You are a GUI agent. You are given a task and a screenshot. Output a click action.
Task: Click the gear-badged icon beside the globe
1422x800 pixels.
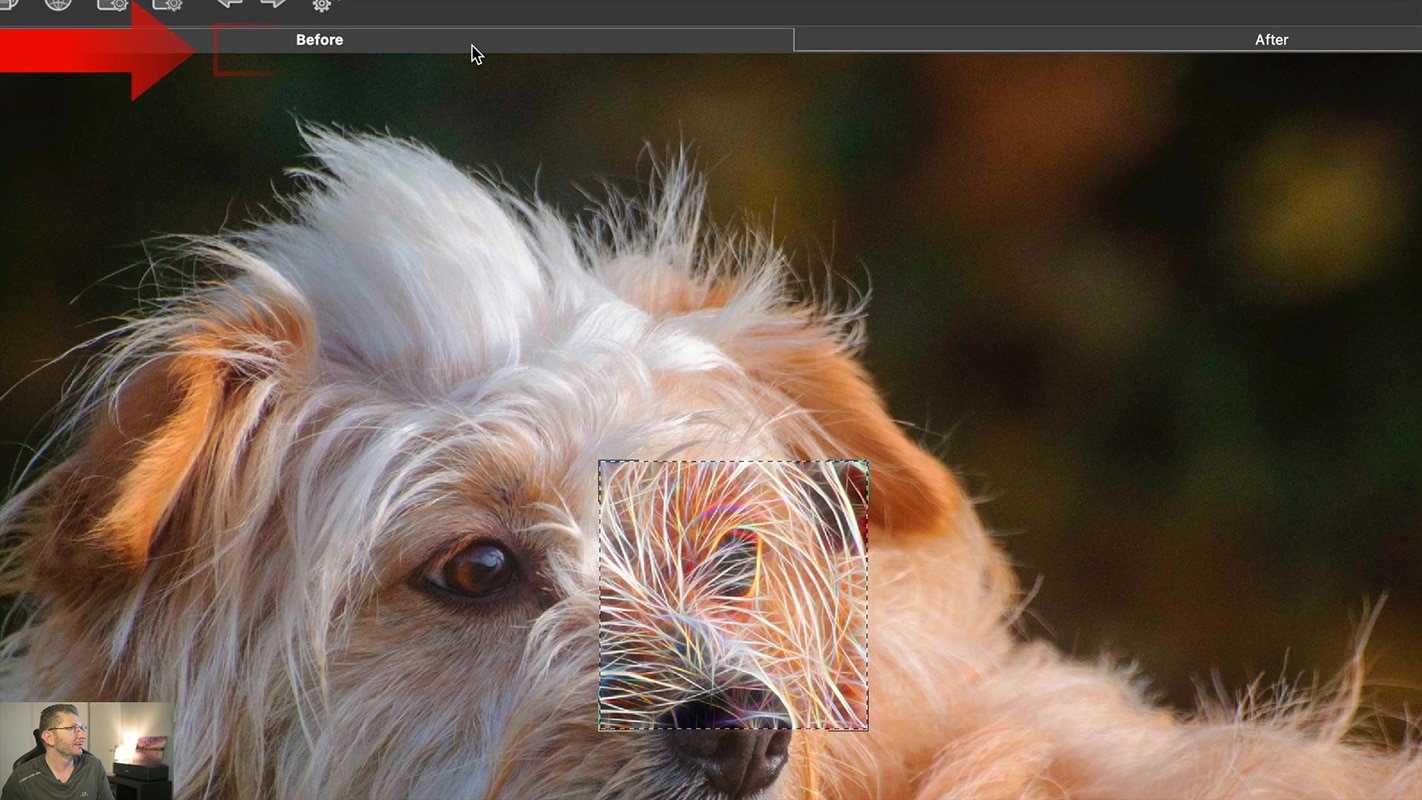pyautogui.click(x=112, y=4)
